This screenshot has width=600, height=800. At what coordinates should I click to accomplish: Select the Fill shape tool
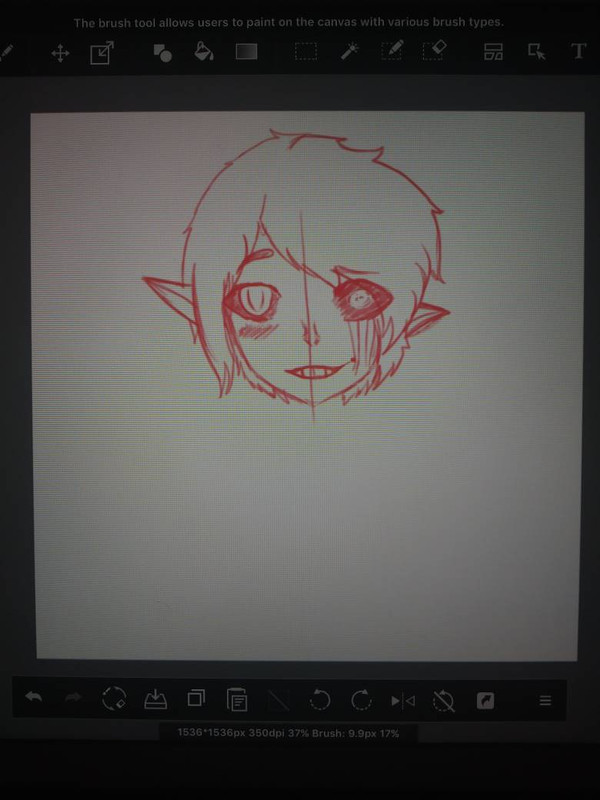[x=163, y=53]
